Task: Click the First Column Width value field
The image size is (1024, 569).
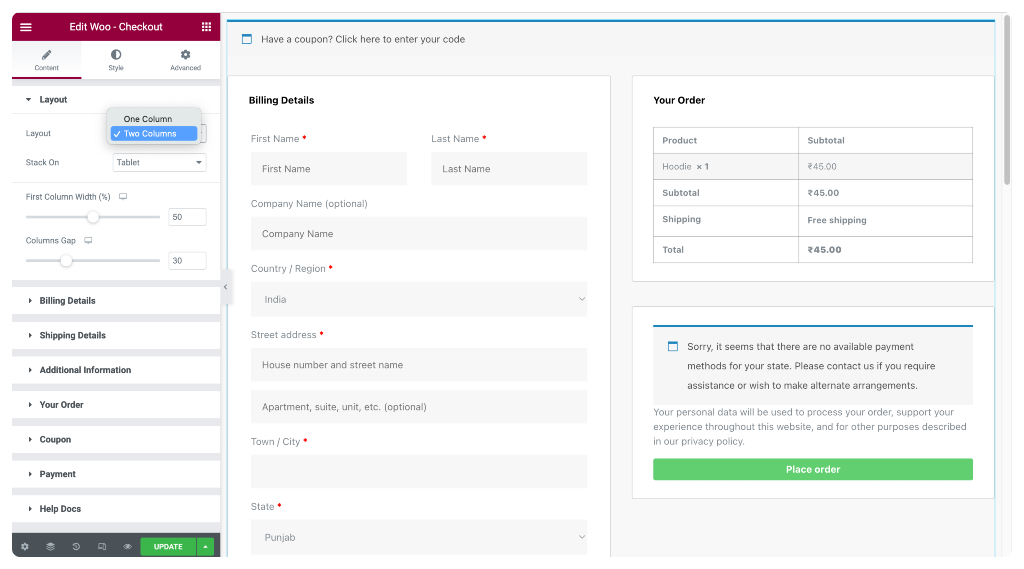Action: point(187,217)
